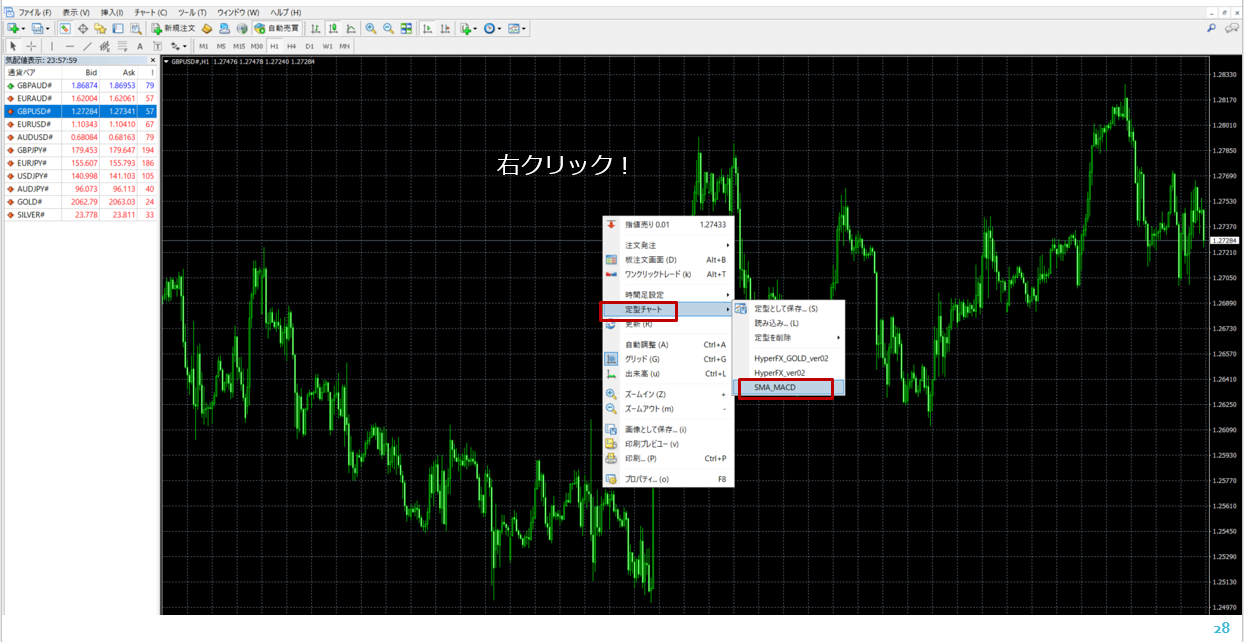This screenshot has width=1244, height=642.
Task: Open the チャート(C) menu in menu bar
Action: point(150,12)
